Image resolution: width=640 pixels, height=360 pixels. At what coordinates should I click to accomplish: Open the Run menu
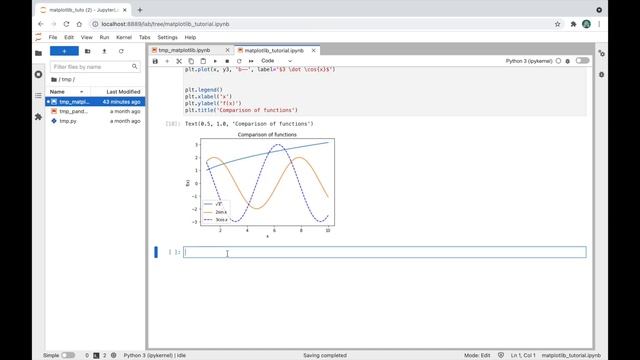click(x=104, y=37)
